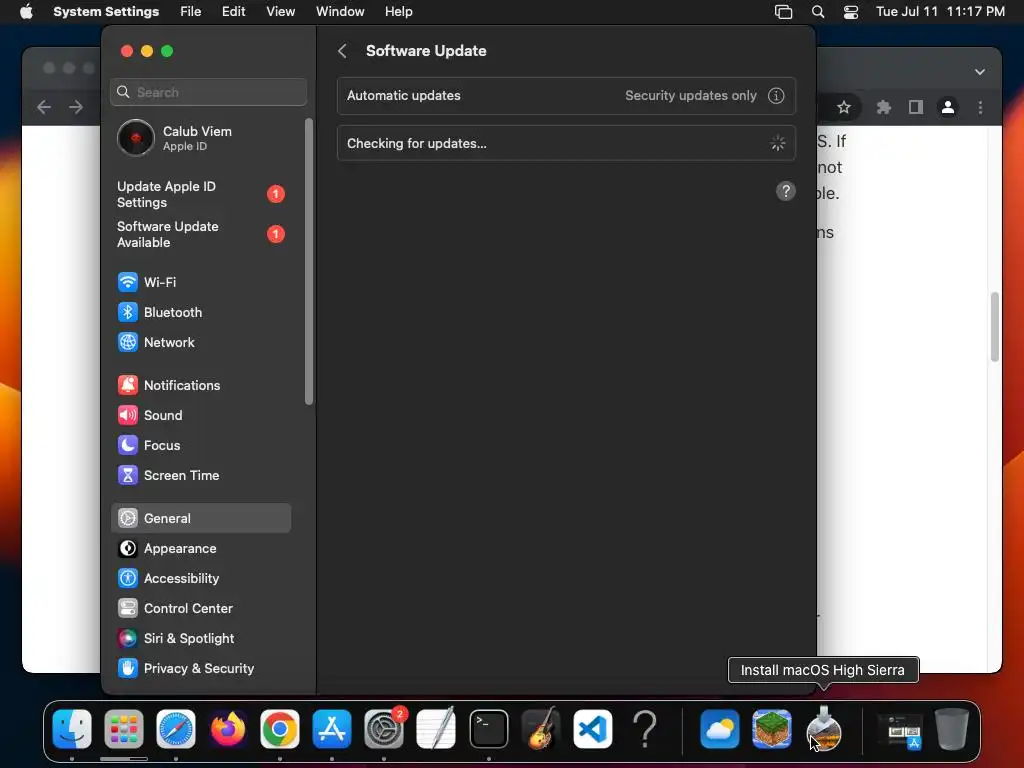Click the date and time in menu bar
The width and height of the screenshot is (1024, 768).
pos(940,12)
